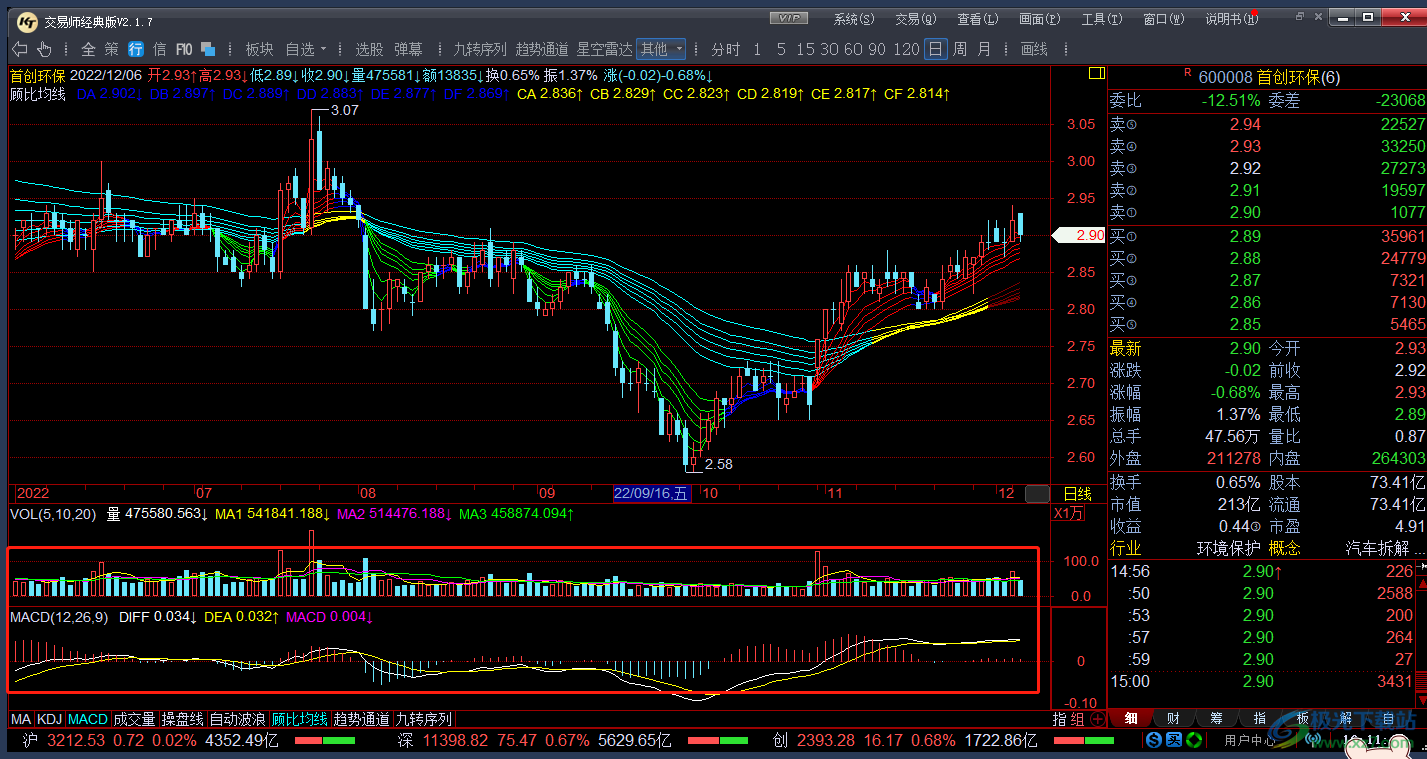This screenshot has width=1427, height=759.
Task: Open the 查看(L) menu
Action: coord(977,19)
